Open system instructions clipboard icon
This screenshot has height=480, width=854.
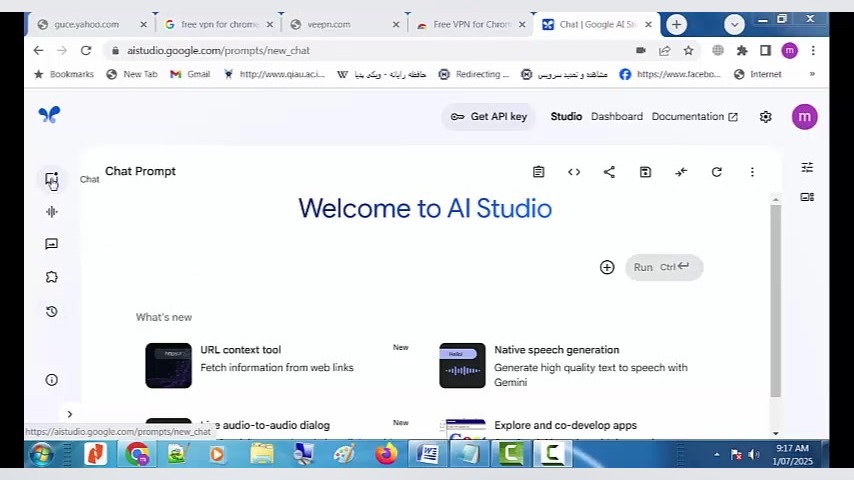pyautogui.click(x=538, y=172)
